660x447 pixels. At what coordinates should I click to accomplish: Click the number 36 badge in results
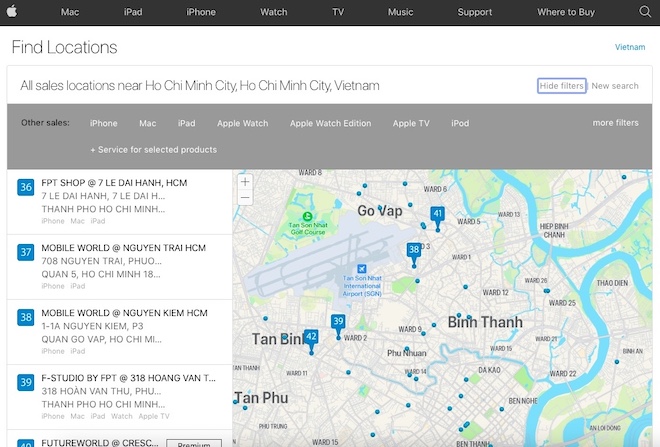tap(26, 187)
